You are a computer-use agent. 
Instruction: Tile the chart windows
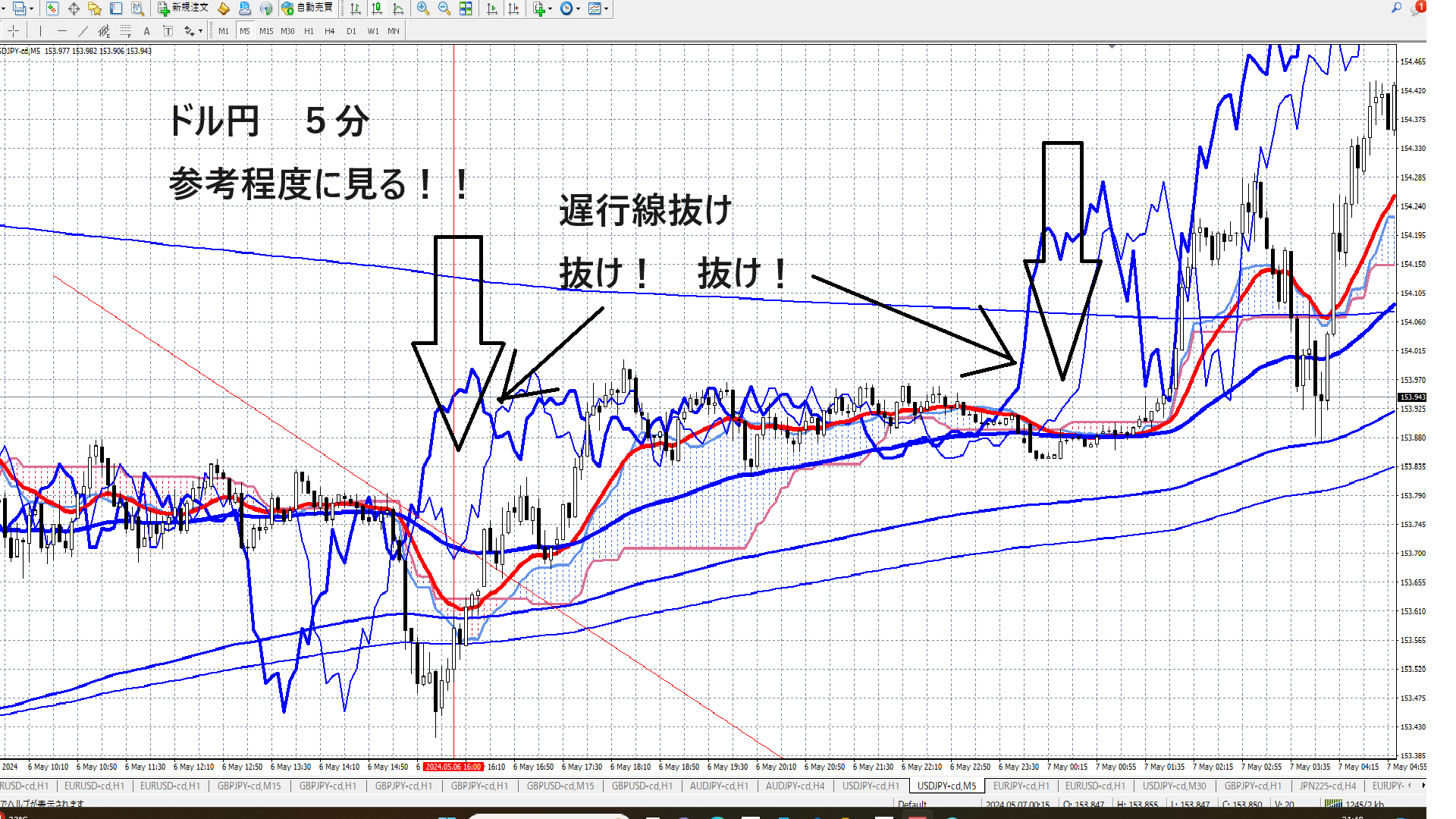pyautogui.click(x=466, y=8)
